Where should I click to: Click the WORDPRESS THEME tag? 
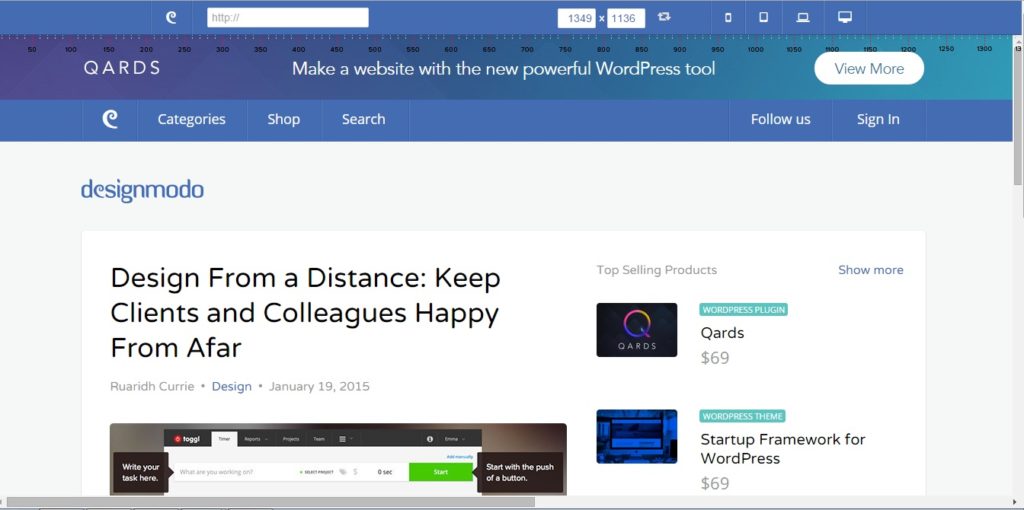(x=742, y=416)
